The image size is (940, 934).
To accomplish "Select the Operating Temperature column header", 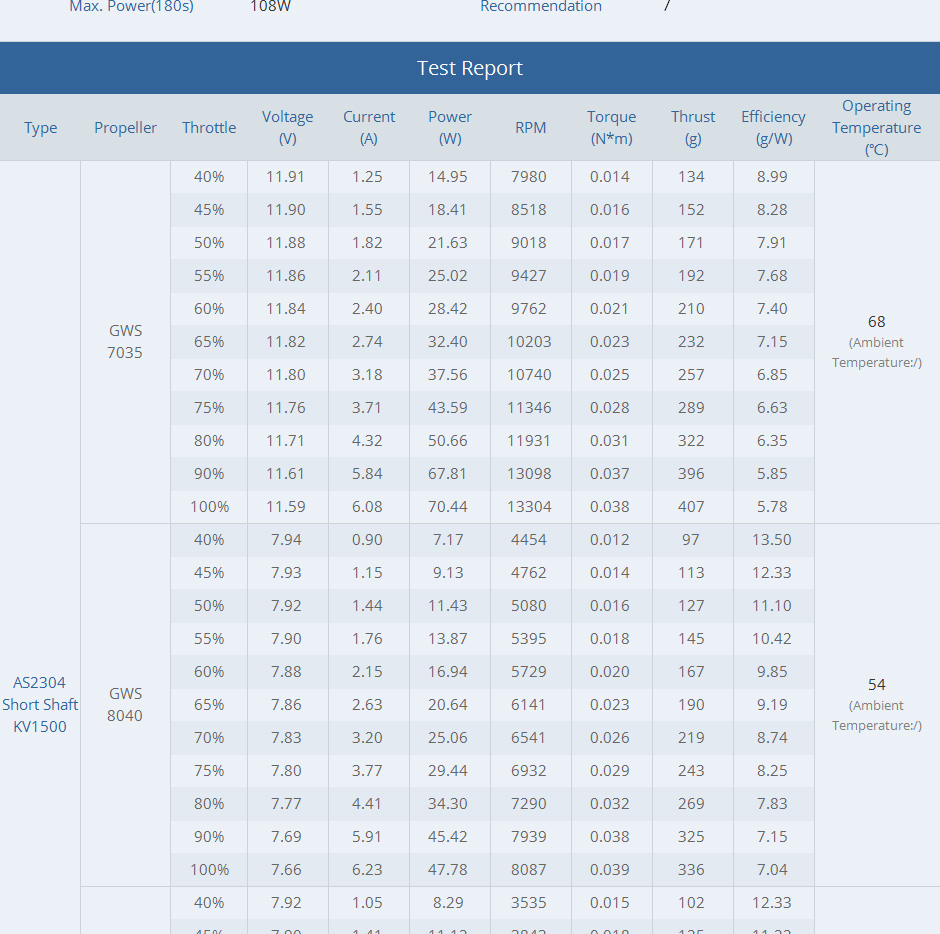I will click(x=876, y=128).
